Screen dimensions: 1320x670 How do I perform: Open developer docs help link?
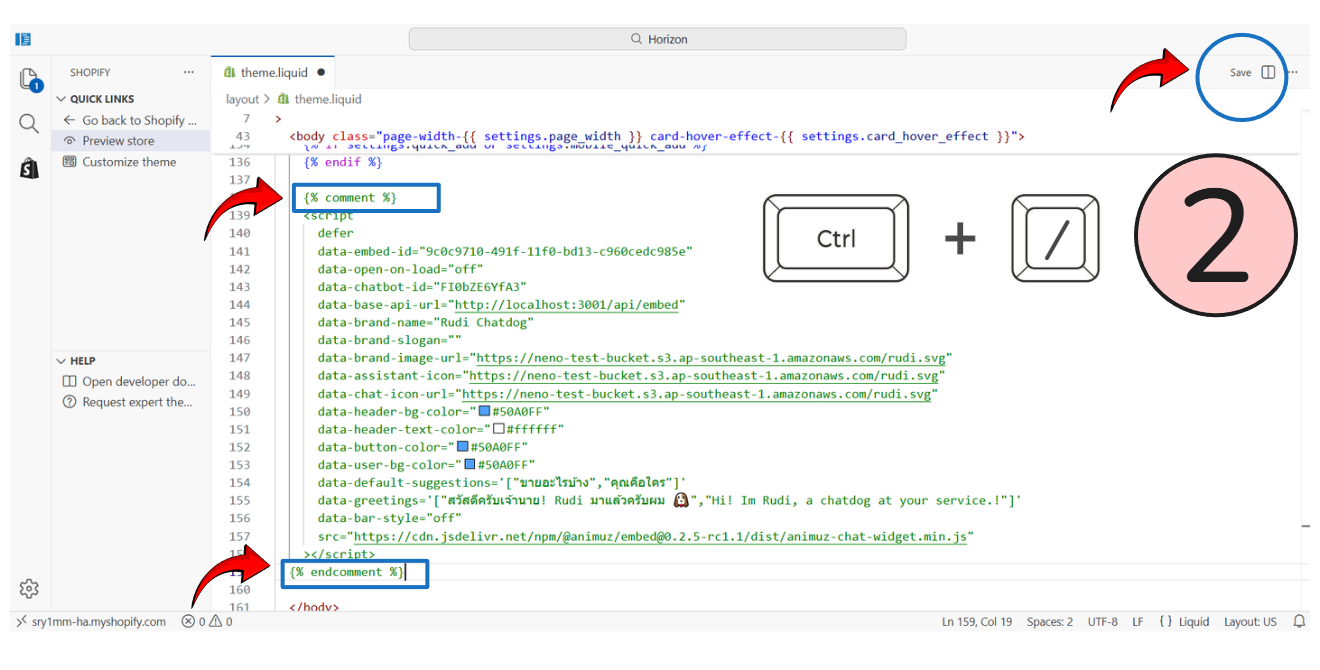(x=131, y=381)
